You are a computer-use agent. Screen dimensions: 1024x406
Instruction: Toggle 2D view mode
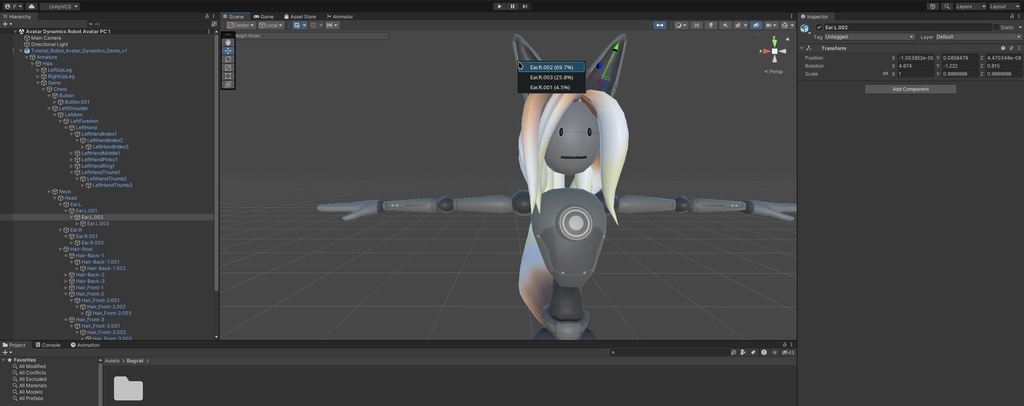[x=696, y=25]
